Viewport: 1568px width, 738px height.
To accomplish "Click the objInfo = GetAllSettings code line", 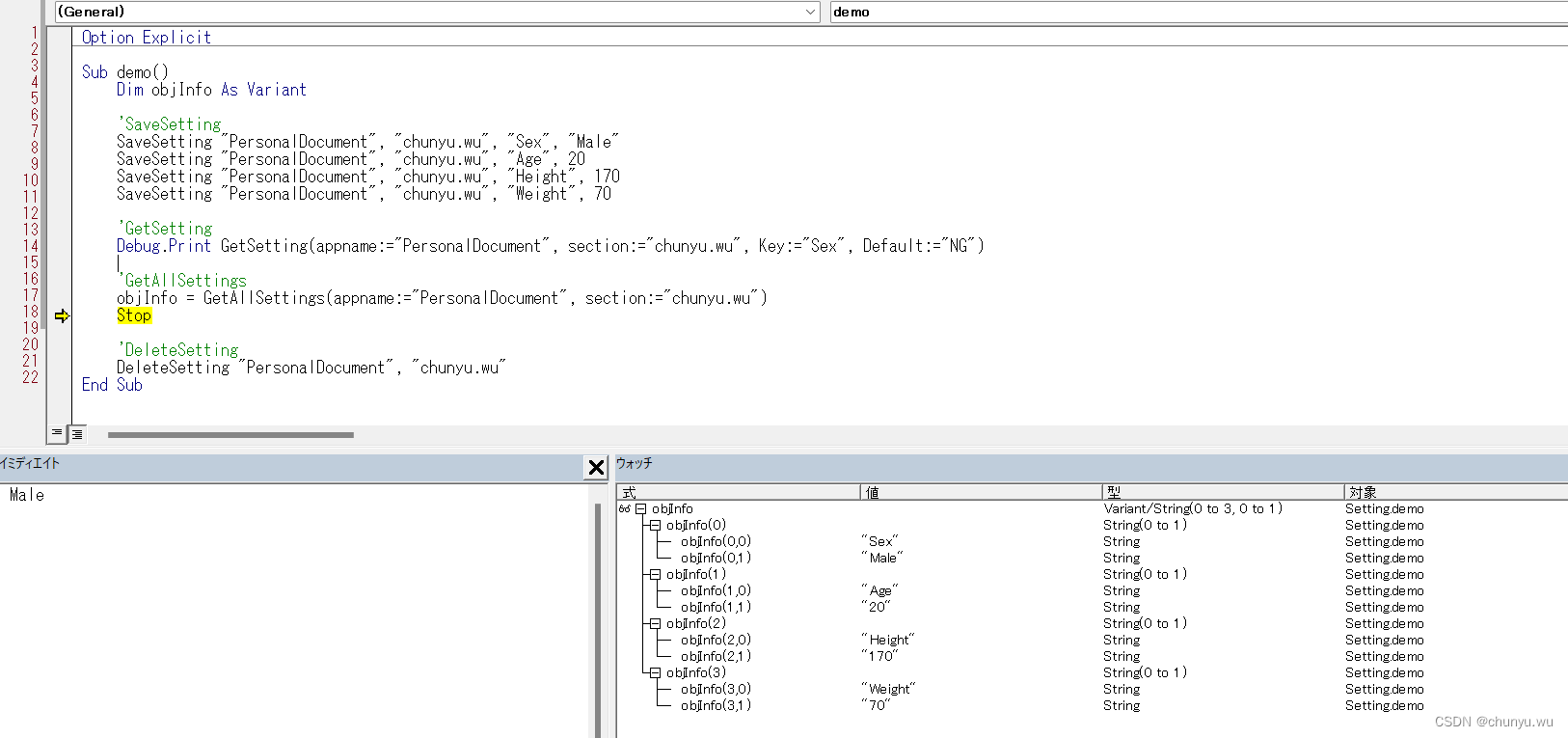I will [x=442, y=298].
